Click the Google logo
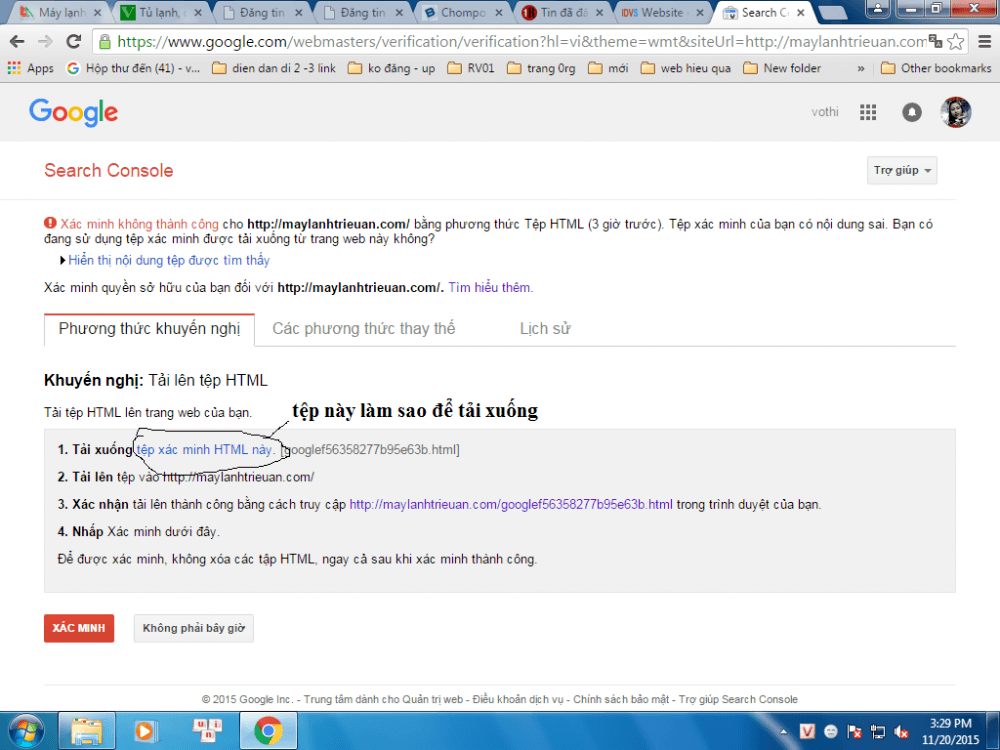This screenshot has width=1000, height=750. coord(73,112)
